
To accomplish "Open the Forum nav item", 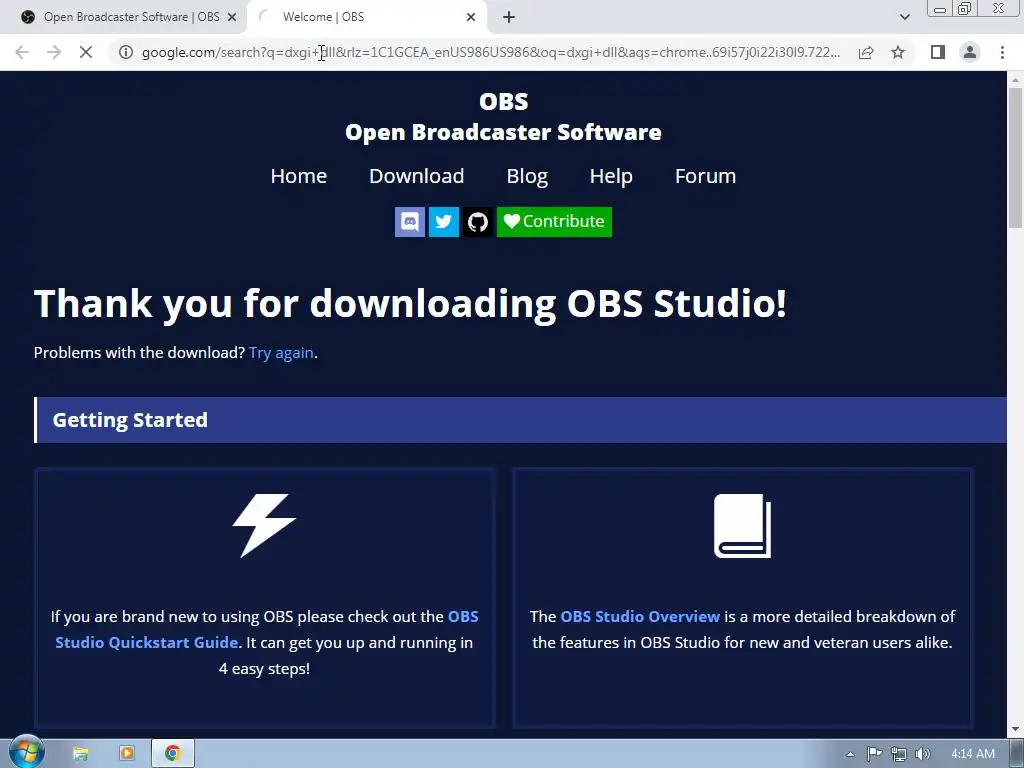I will (705, 176).
